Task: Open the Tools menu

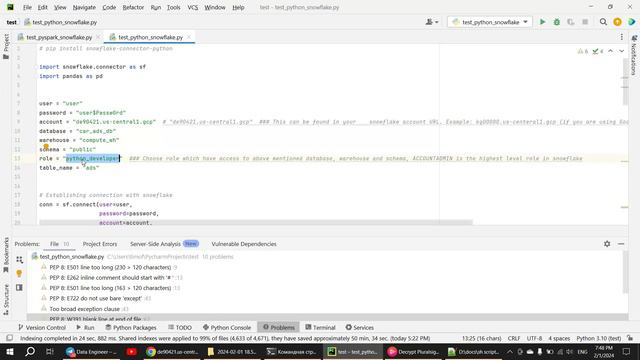Action: pos(173,7)
